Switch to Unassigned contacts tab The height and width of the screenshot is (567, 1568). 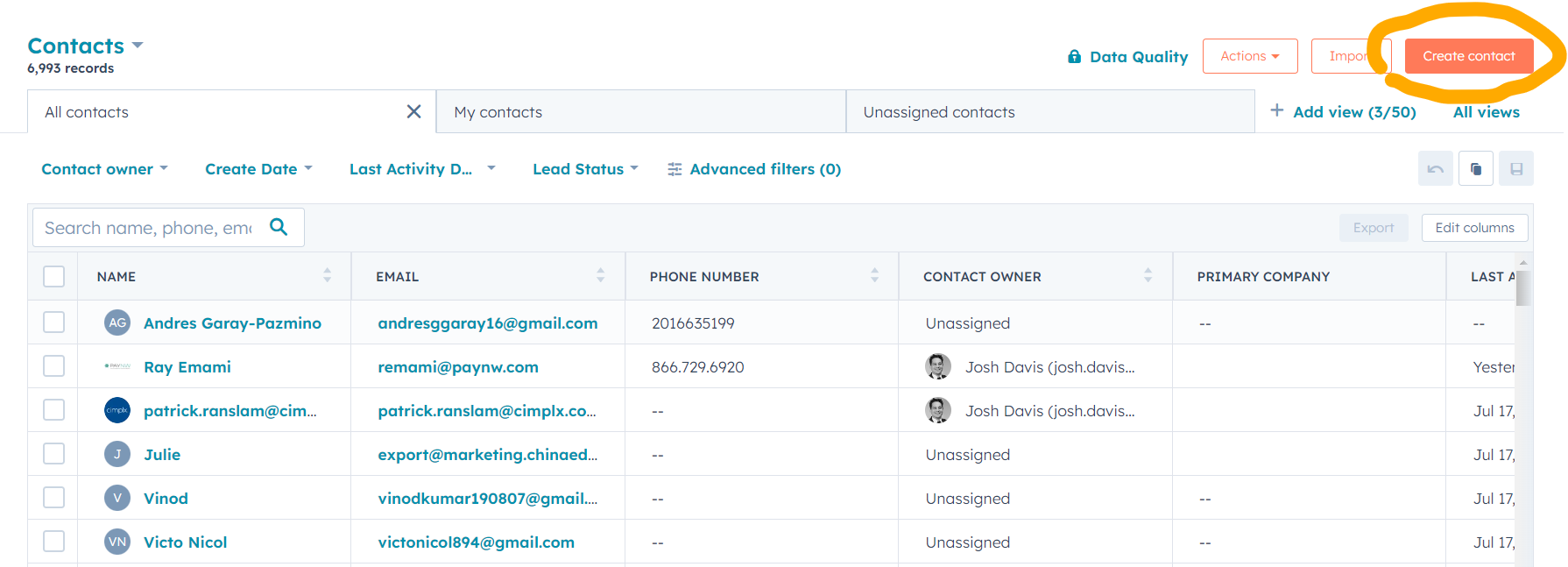click(x=938, y=112)
